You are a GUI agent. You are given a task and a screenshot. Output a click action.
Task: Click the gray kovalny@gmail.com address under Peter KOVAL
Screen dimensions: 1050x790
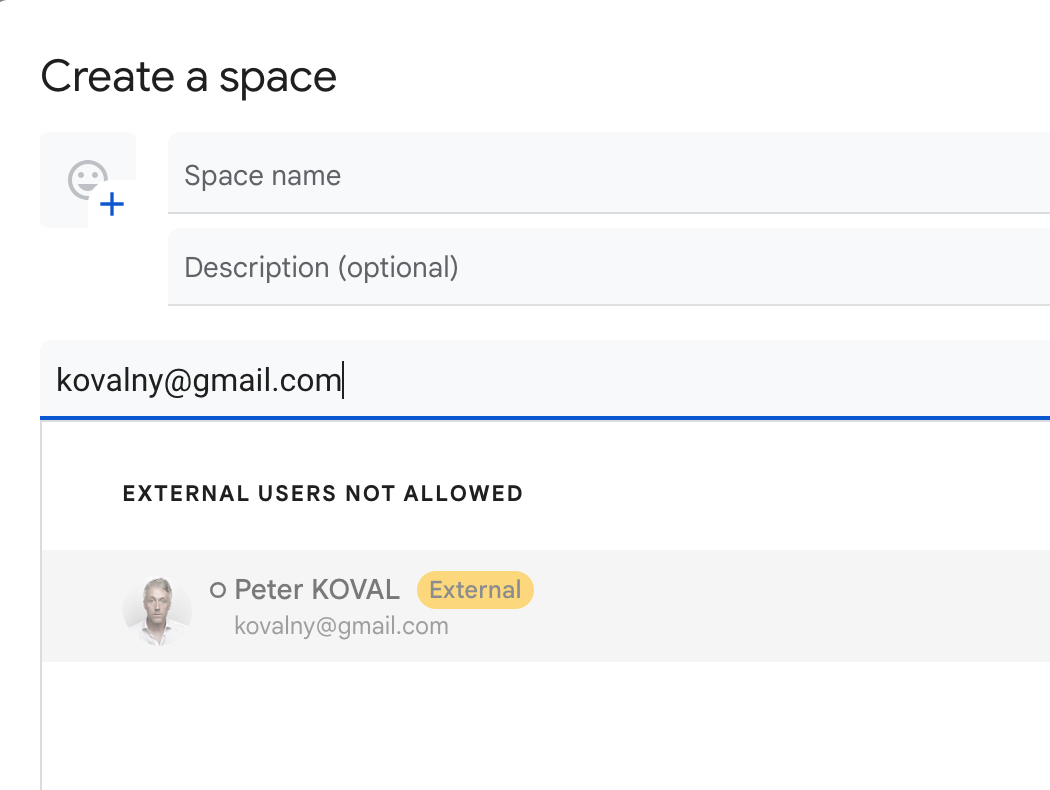coord(341,626)
